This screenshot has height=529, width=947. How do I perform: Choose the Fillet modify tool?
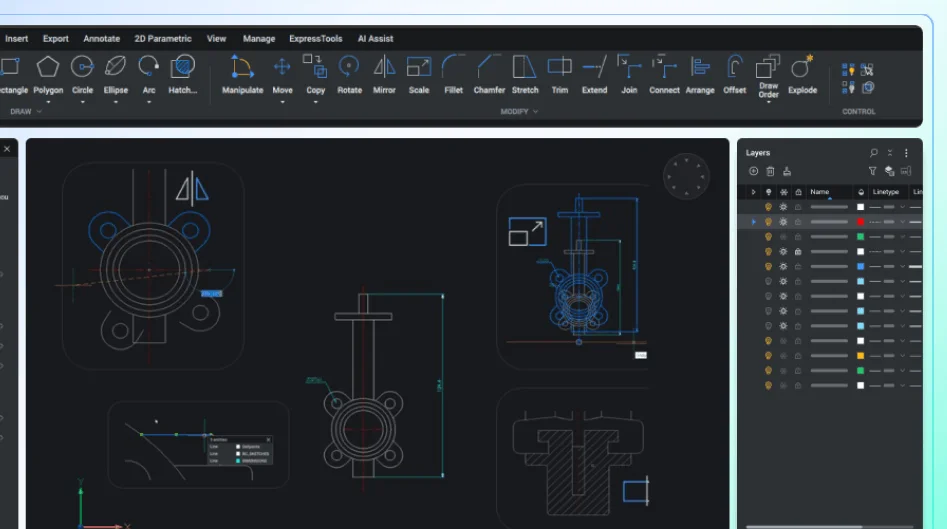454,67
